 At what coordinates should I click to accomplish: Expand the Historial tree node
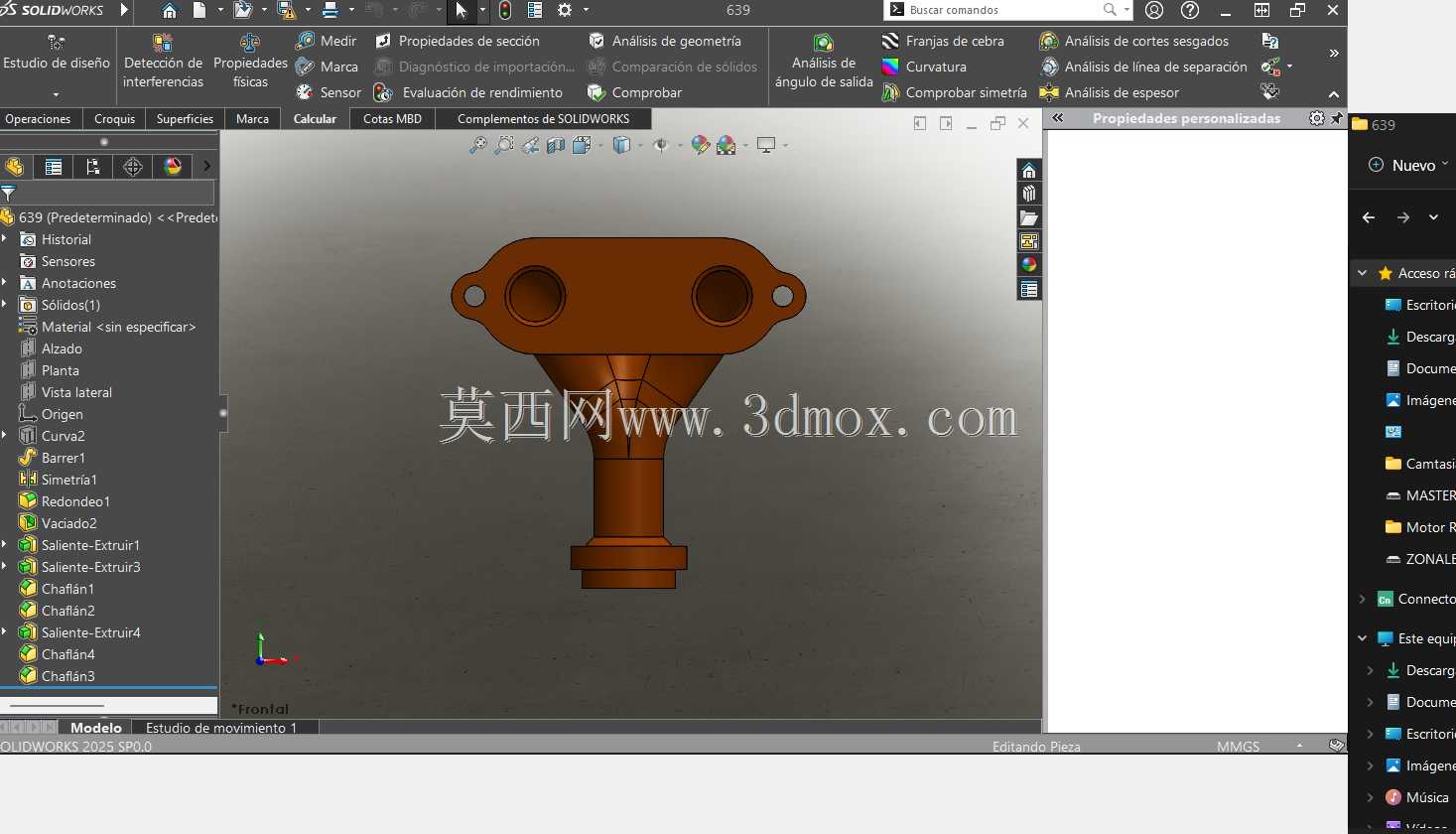[x=5, y=239]
